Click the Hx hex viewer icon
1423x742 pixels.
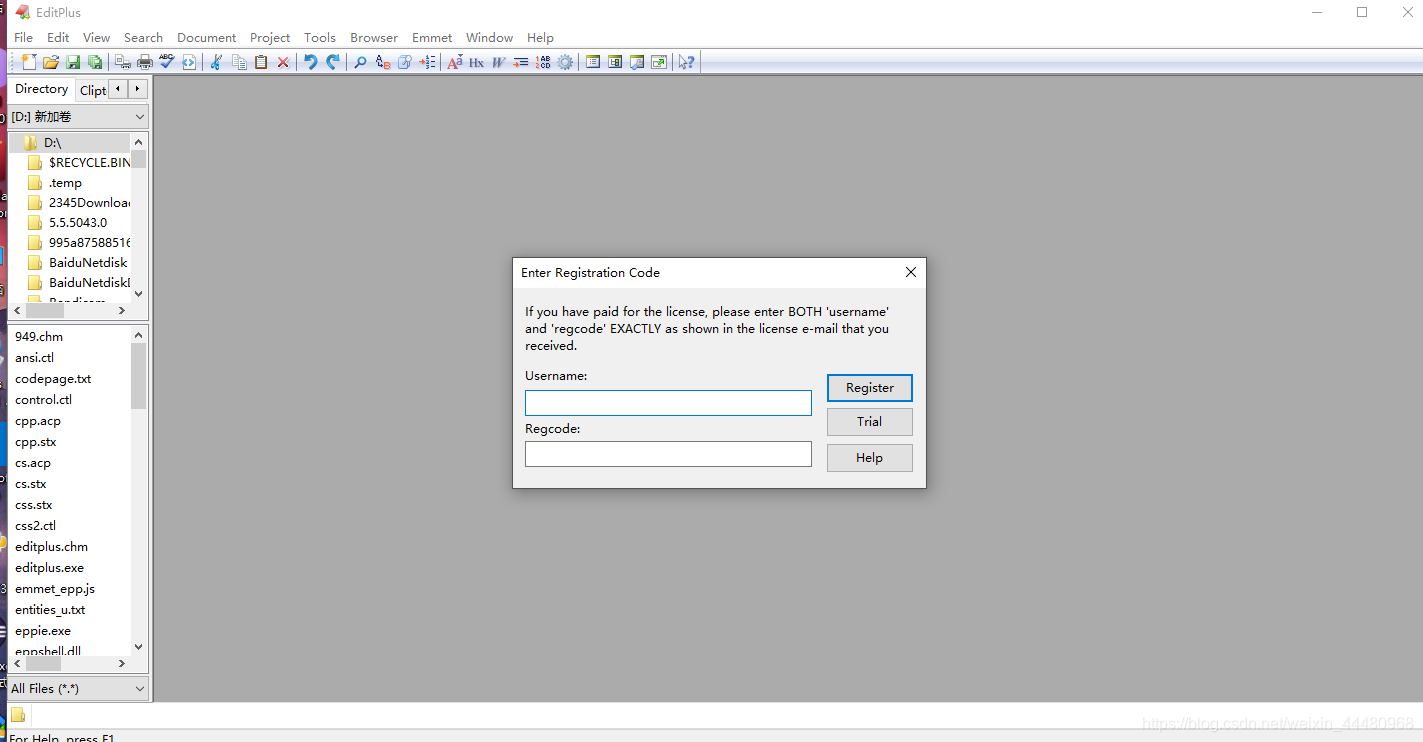pyautogui.click(x=476, y=62)
